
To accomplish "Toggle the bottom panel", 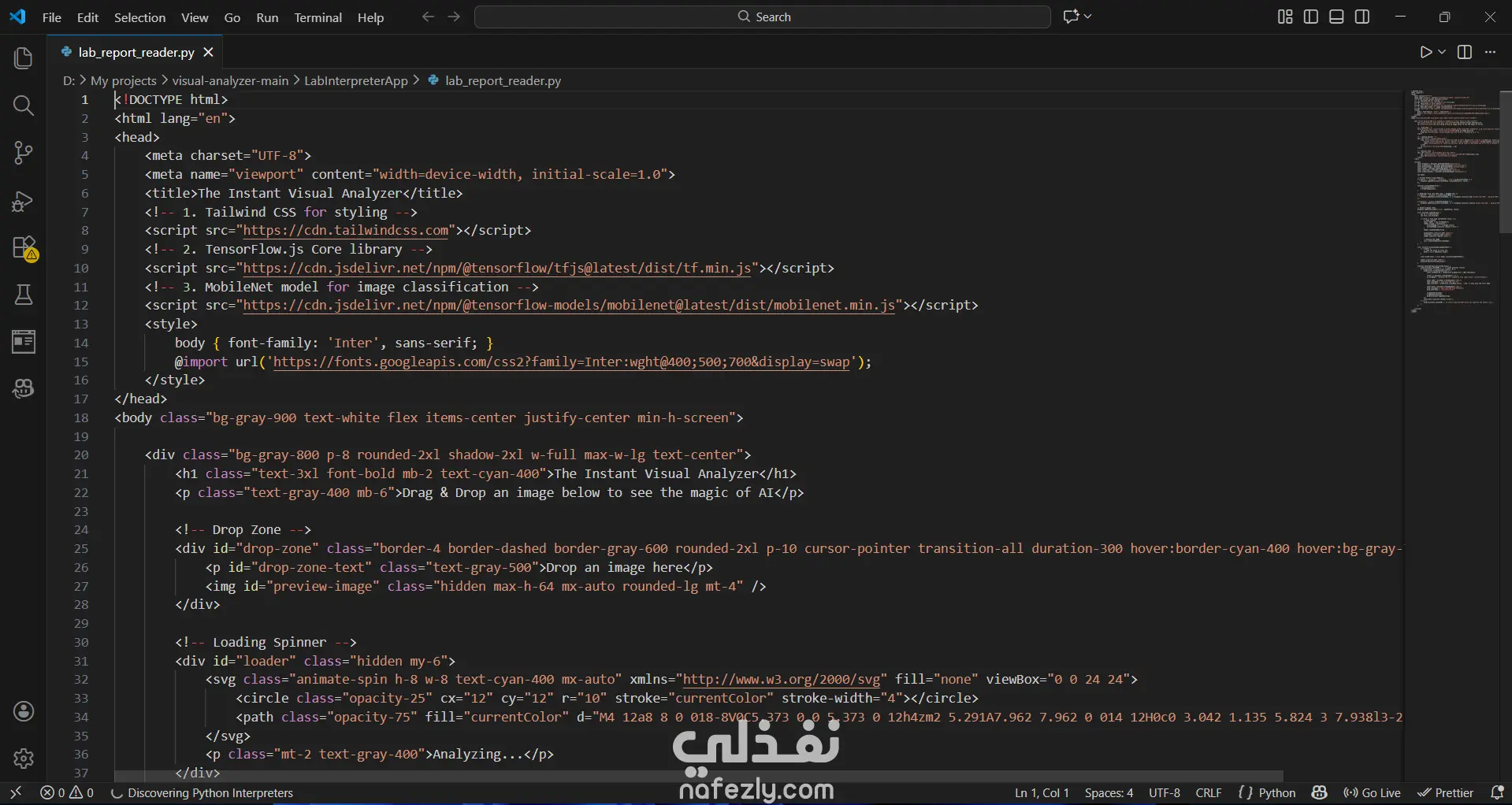I will (1336, 17).
